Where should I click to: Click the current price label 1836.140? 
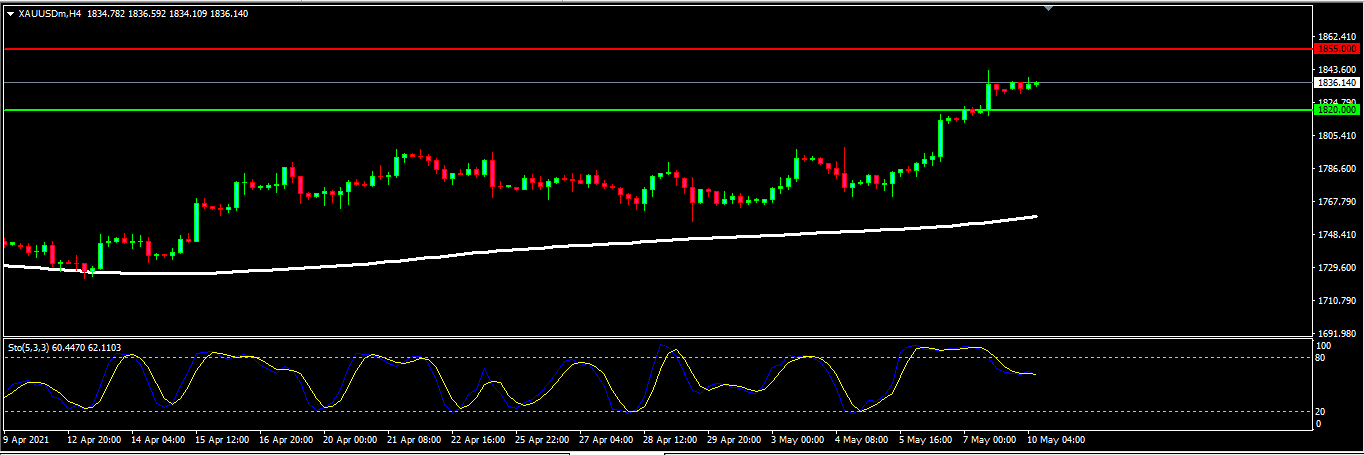click(1336, 83)
